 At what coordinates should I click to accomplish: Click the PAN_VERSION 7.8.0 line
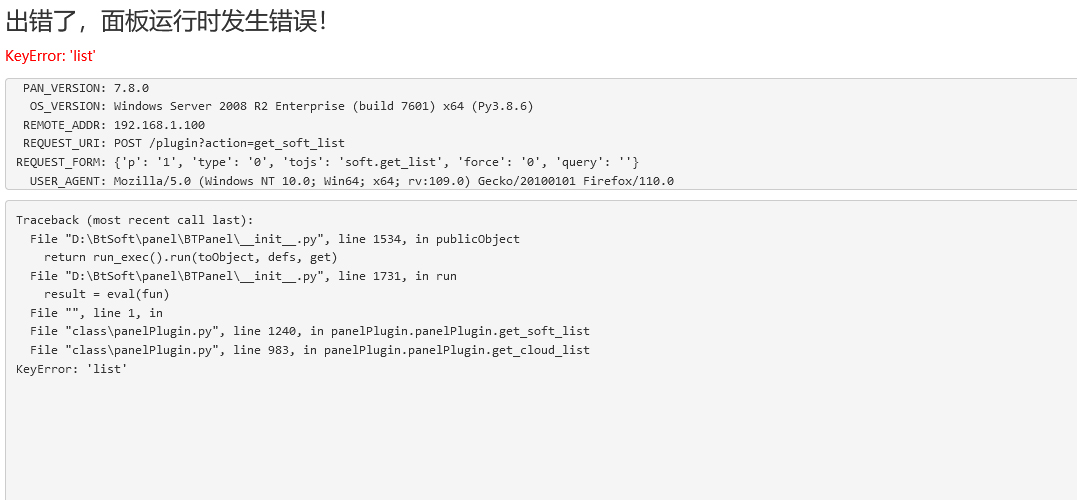(x=86, y=88)
